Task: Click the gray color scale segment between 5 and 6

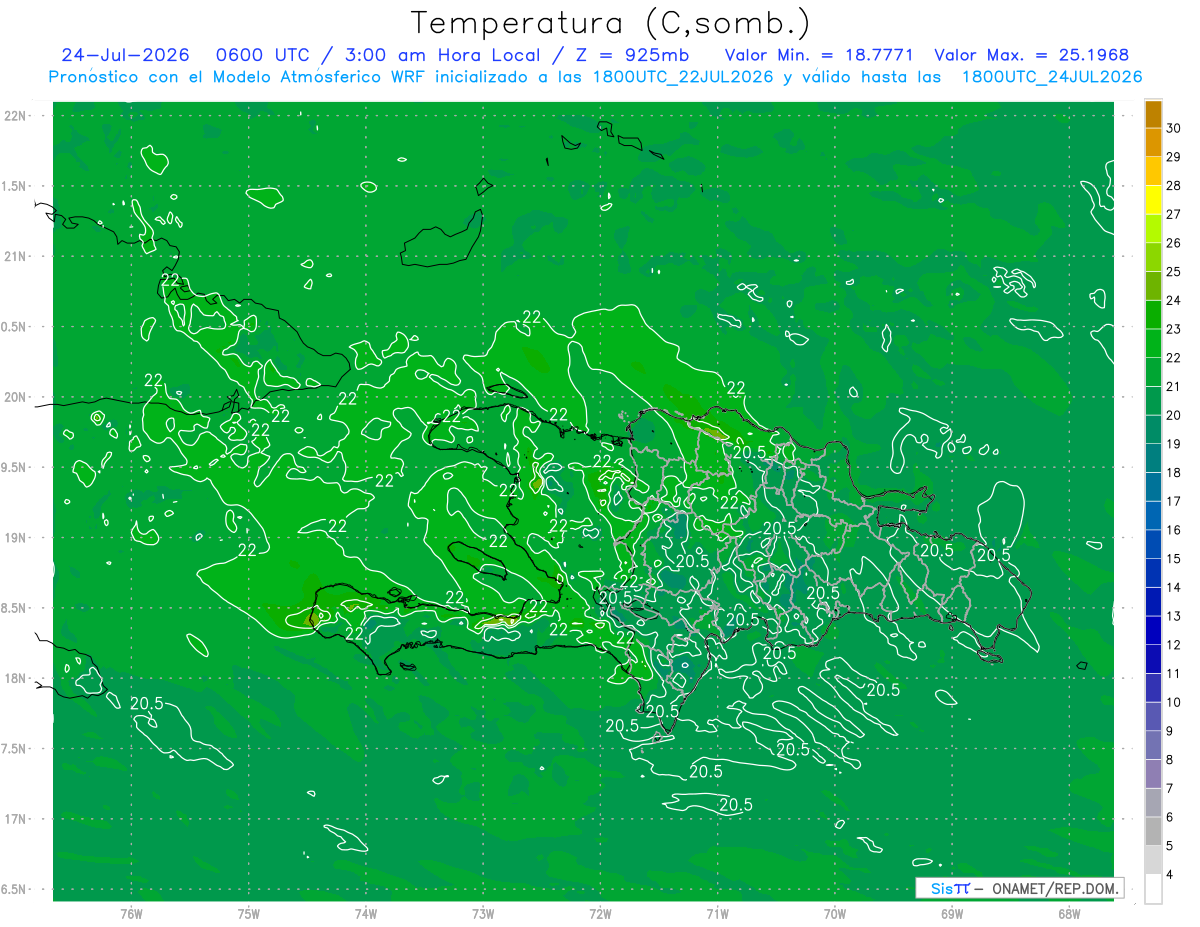Action: point(1153,832)
